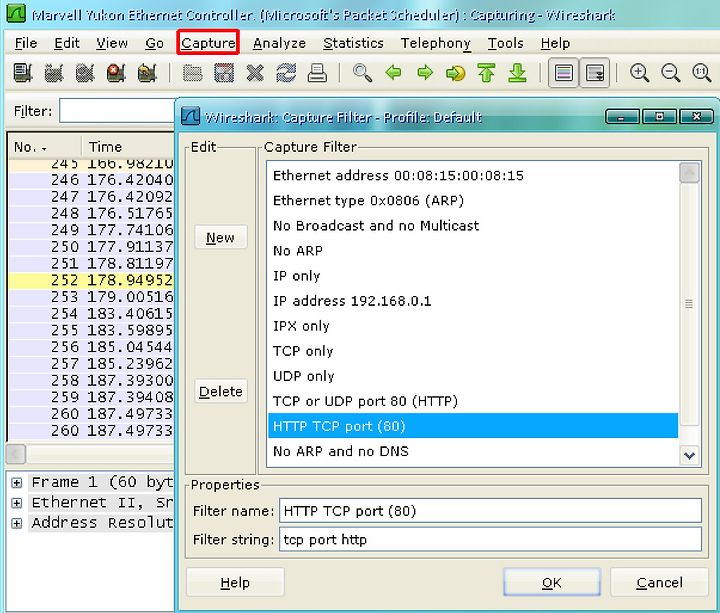Sort packets by the No. column header
This screenshot has width=720, height=613.
tap(45, 147)
